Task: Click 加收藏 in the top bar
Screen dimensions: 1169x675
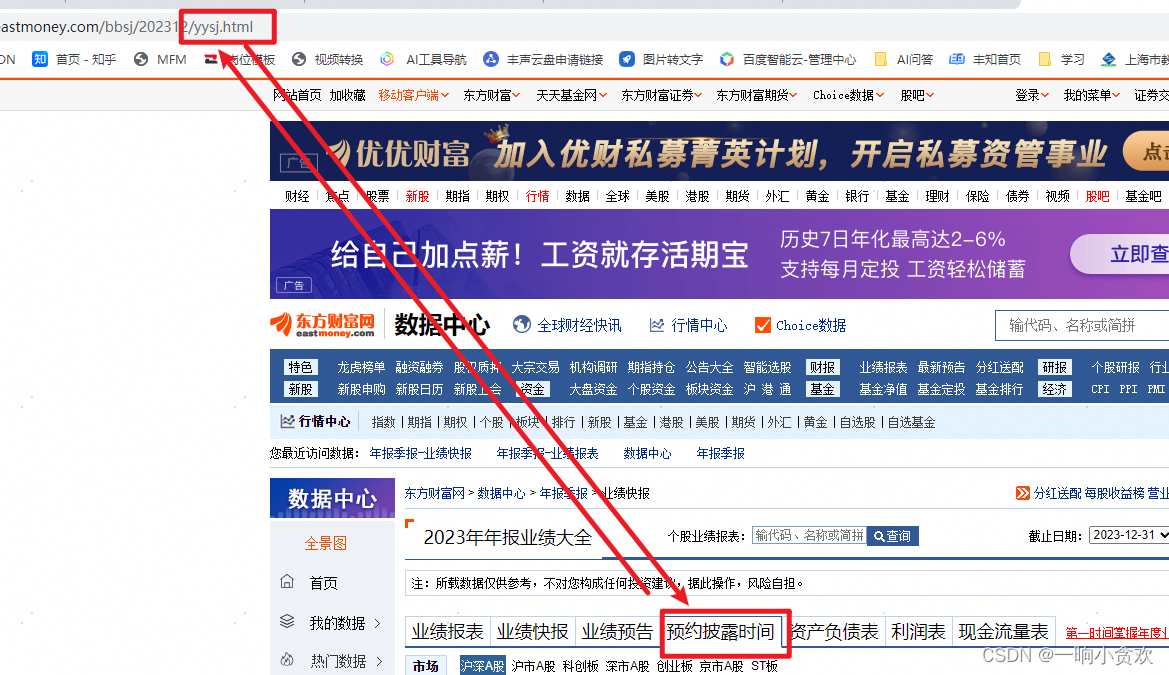Action: pos(347,95)
